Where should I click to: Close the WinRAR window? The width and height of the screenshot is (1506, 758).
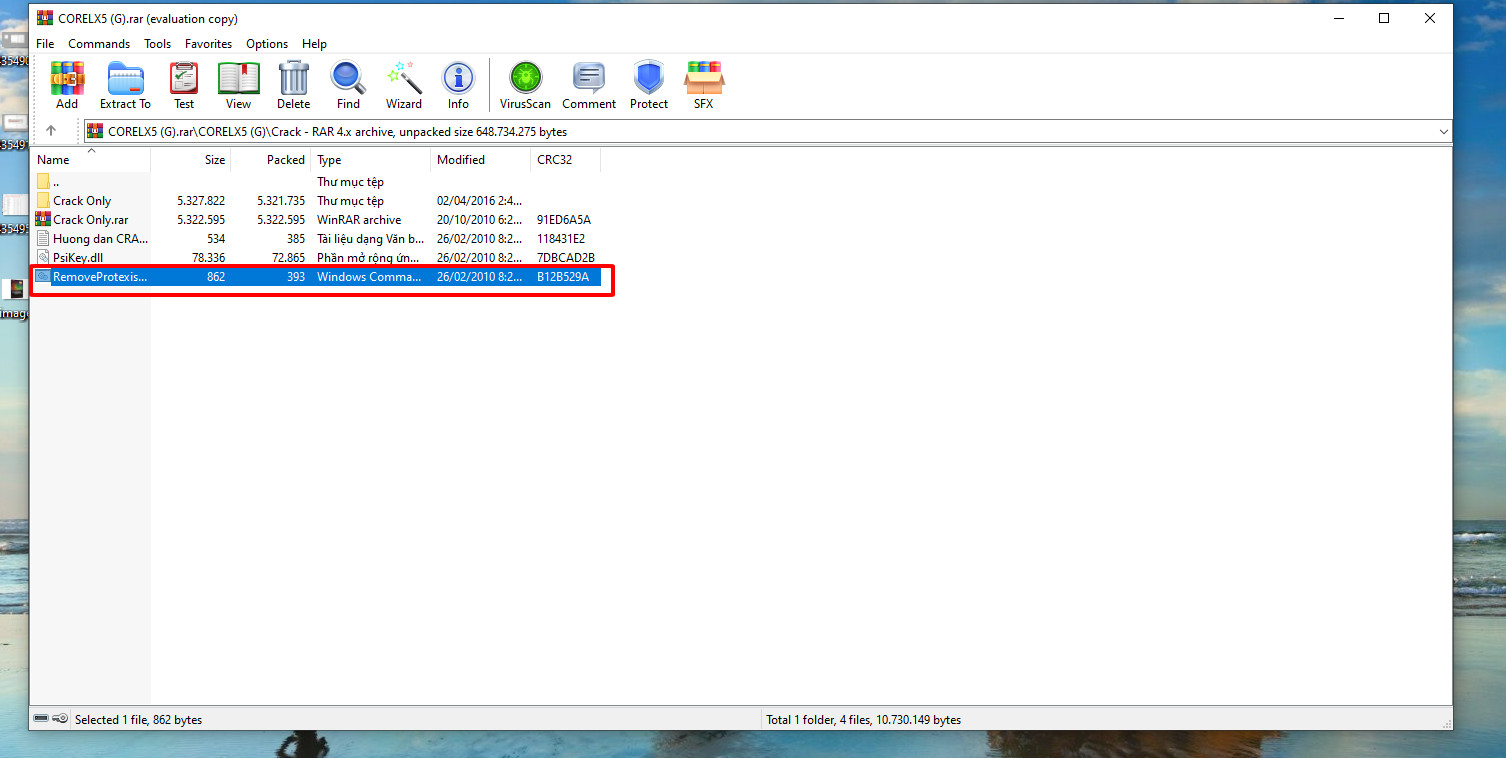1430,18
